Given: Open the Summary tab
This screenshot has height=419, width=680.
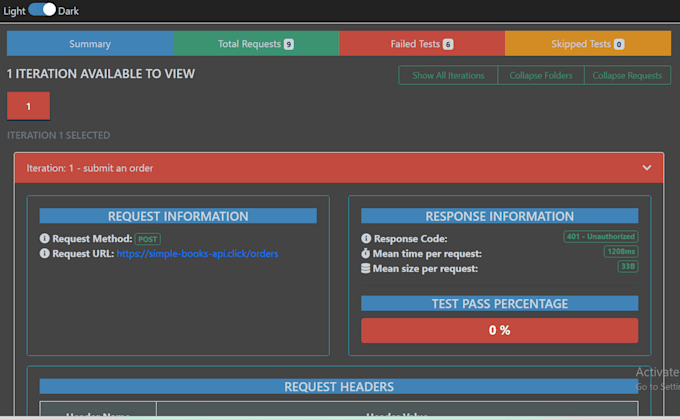Looking at the screenshot, I should pyautogui.click(x=90, y=43).
